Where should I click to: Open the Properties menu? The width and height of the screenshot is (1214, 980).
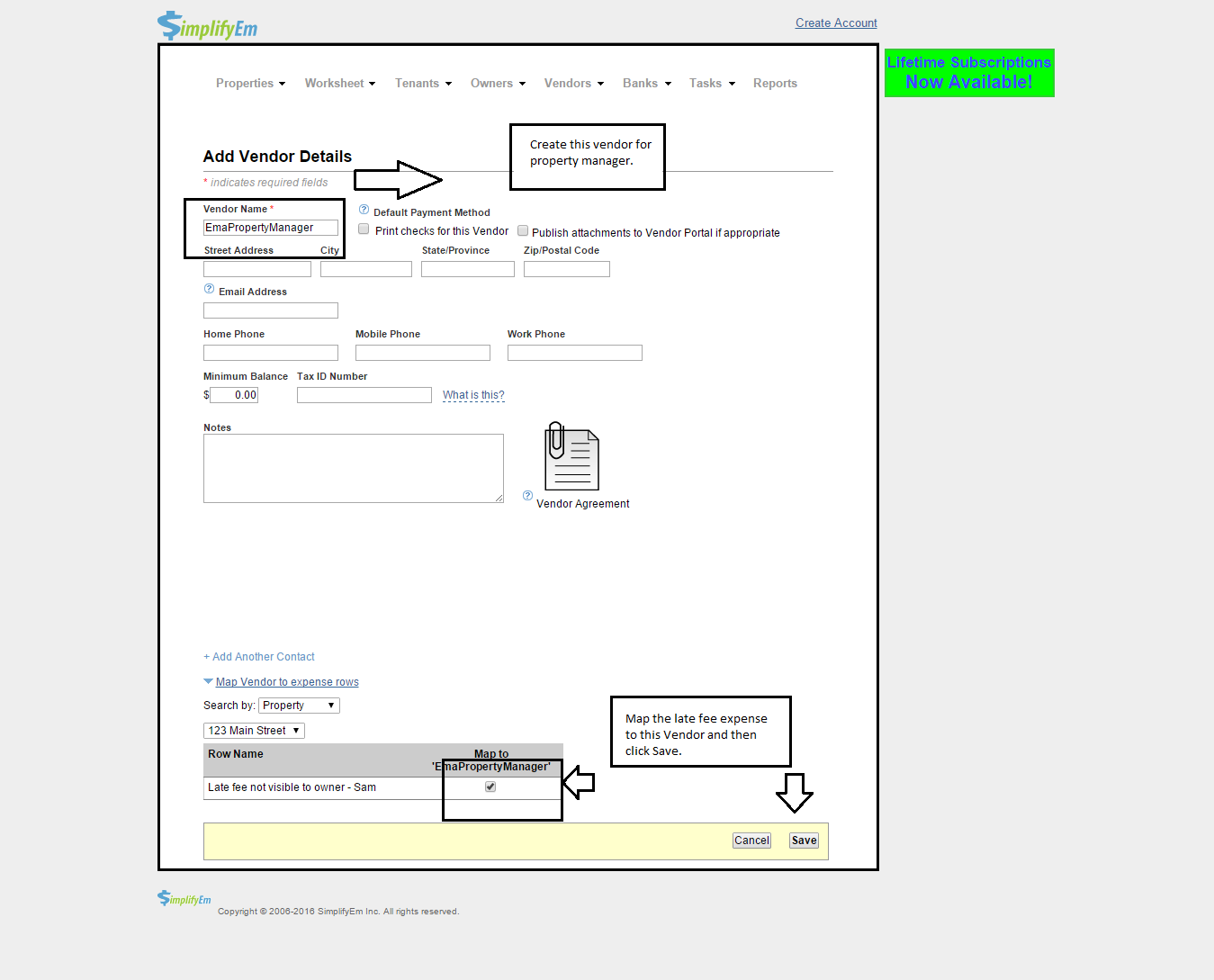[250, 83]
